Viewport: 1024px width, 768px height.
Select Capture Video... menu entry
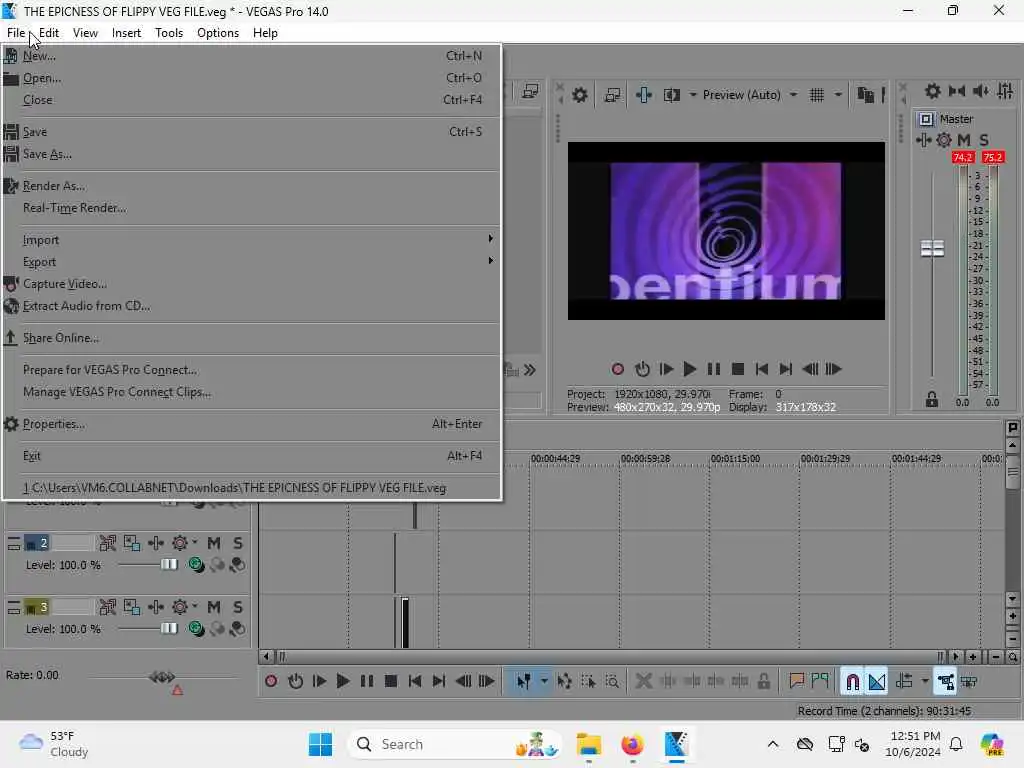point(251,284)
